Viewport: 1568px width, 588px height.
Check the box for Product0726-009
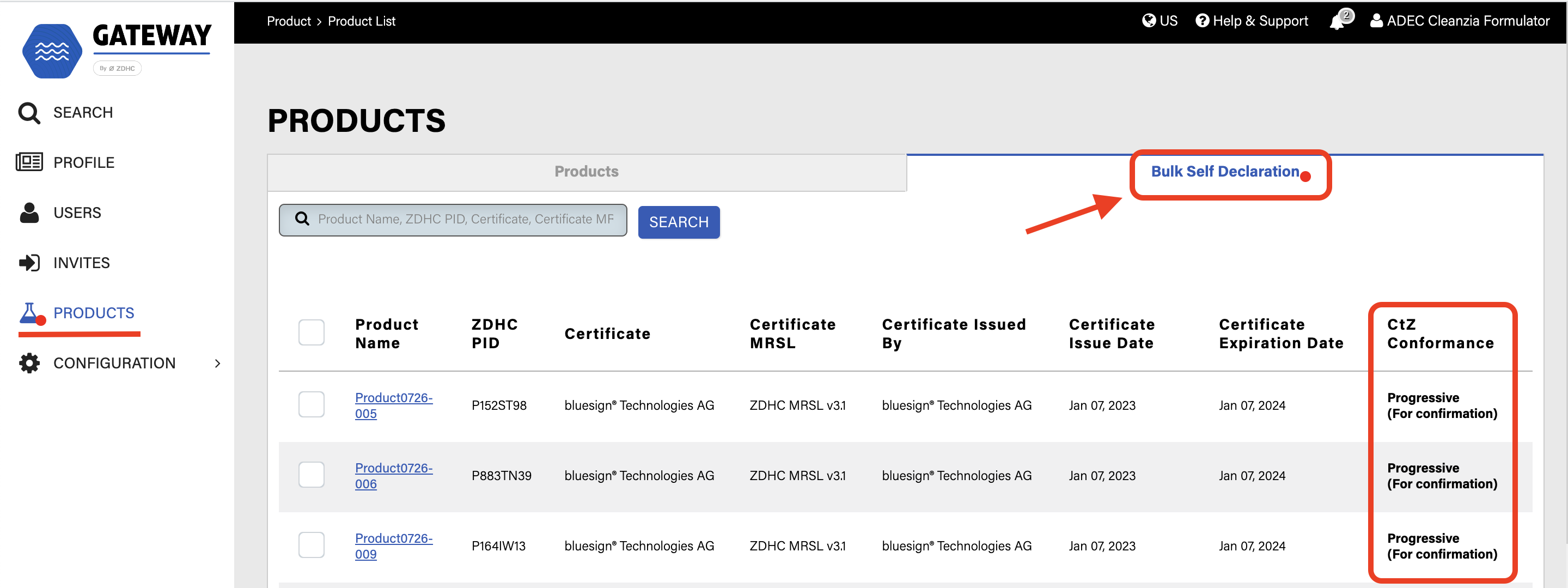click(x=312, y=545)
